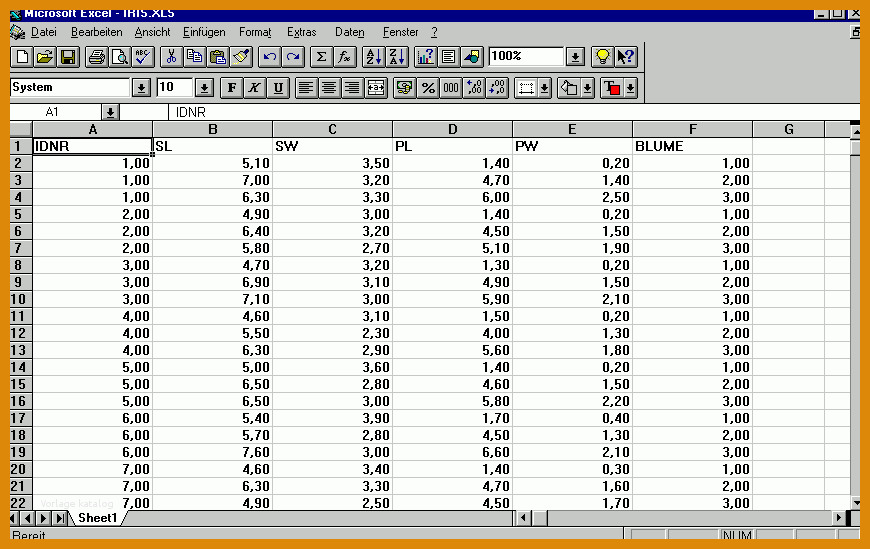
Task: Insert AutoSum with the sigma icon
Action: point(321,57)
